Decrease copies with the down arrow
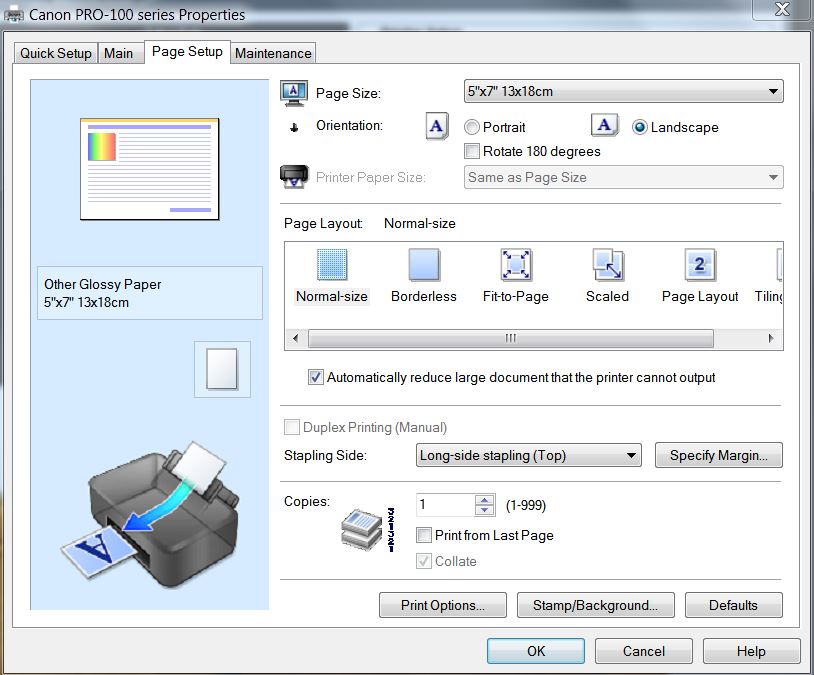The height and width of the screenshot is (675, 814). tap(484, 510)
